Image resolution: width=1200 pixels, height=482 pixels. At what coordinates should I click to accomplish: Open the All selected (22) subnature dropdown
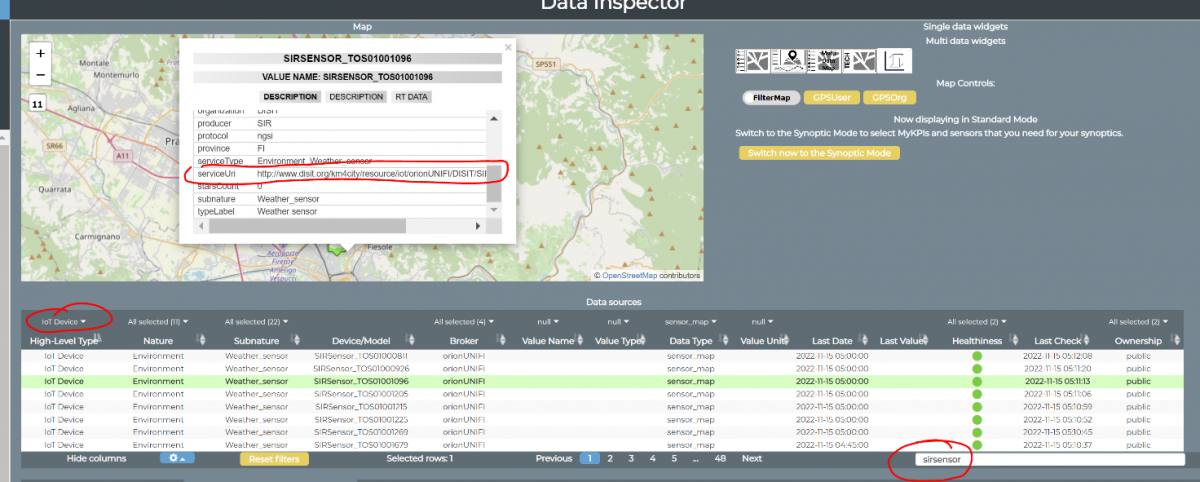point(256,322)
